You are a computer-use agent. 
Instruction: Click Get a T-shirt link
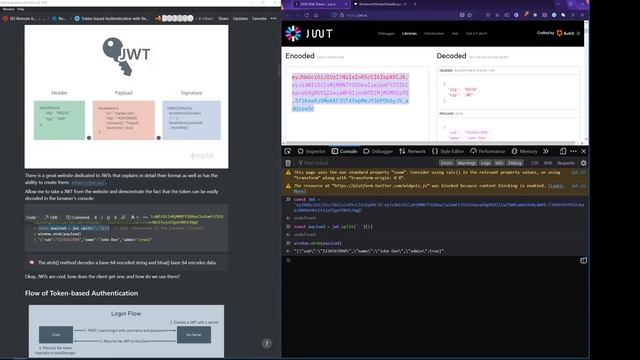[x=476, y=33]
